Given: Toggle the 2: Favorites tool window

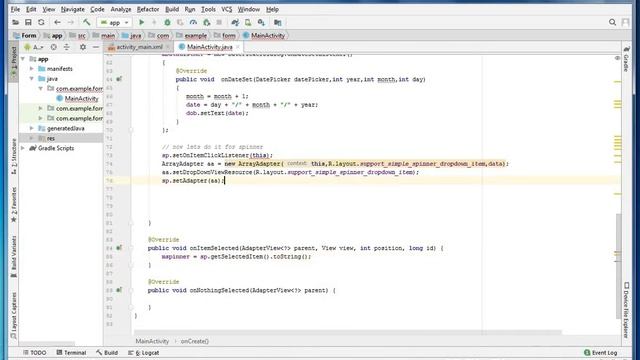Looking at the screenshot, I should (x=13, y=205).
